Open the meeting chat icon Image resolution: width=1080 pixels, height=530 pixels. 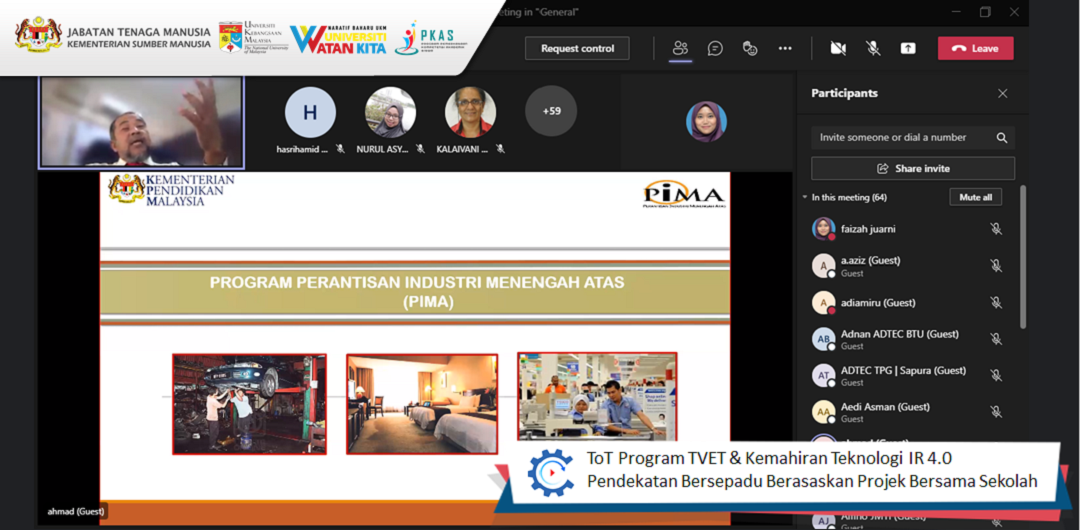[715, 48]
